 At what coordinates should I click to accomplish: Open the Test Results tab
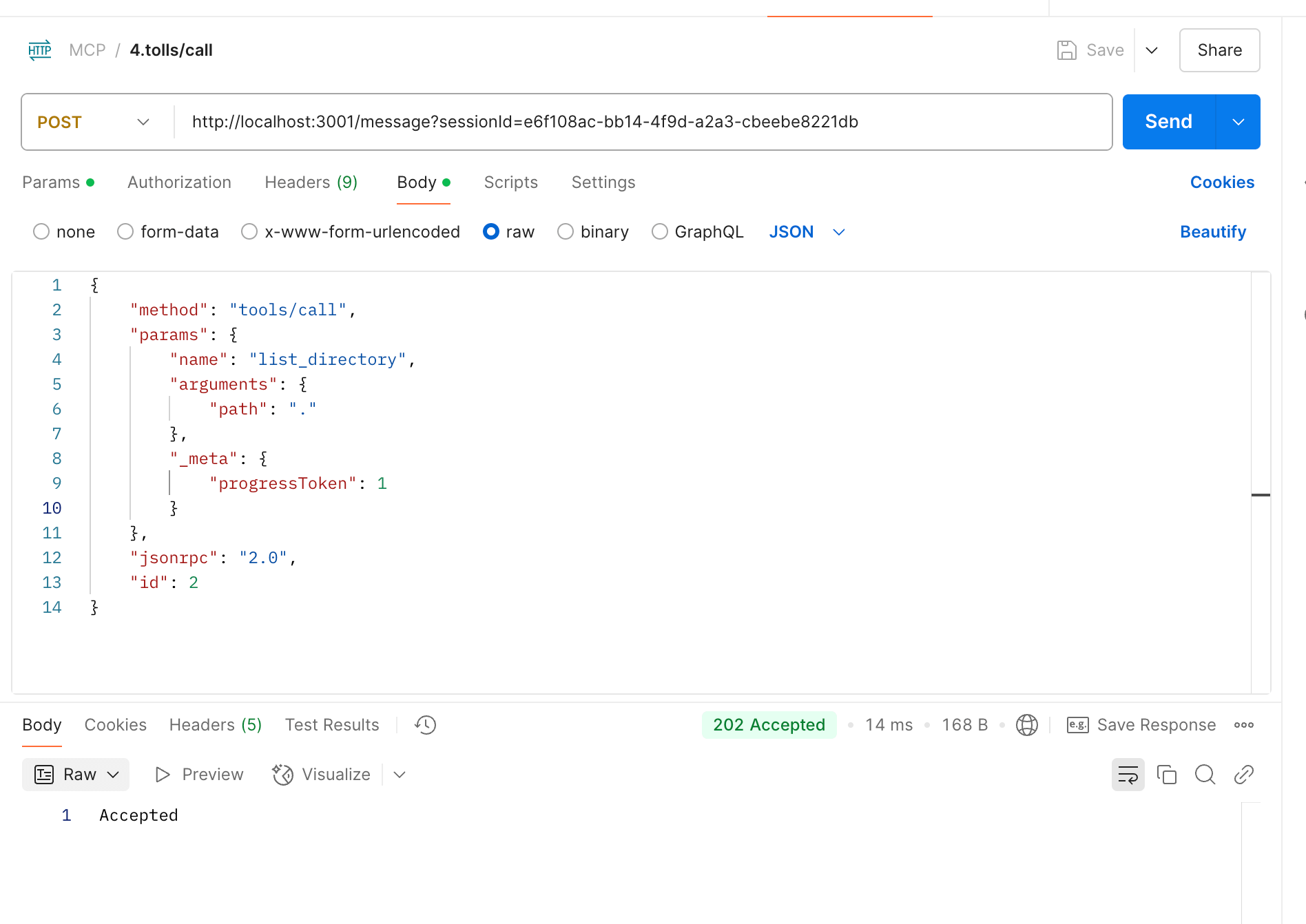click(x=332, y=725)
